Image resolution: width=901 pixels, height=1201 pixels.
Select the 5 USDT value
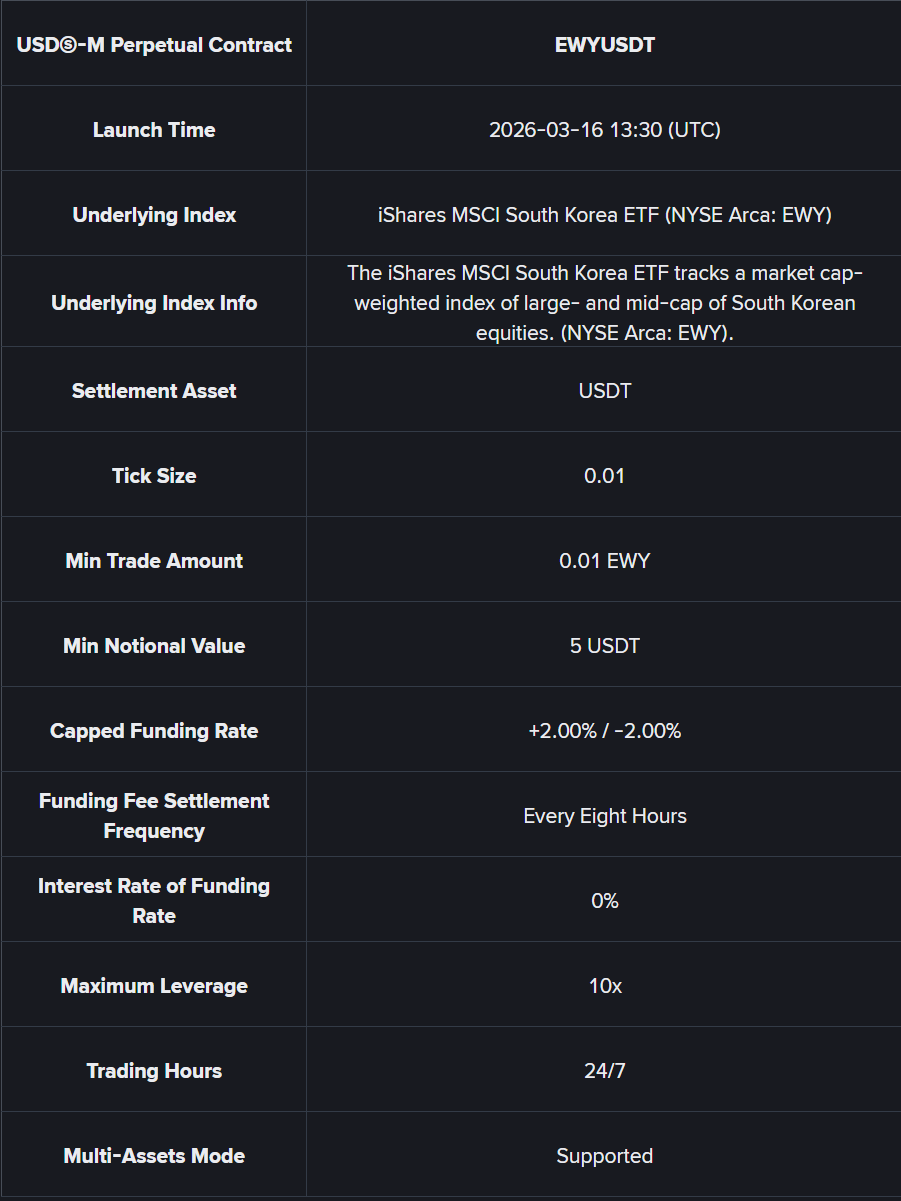coord(604,645)
